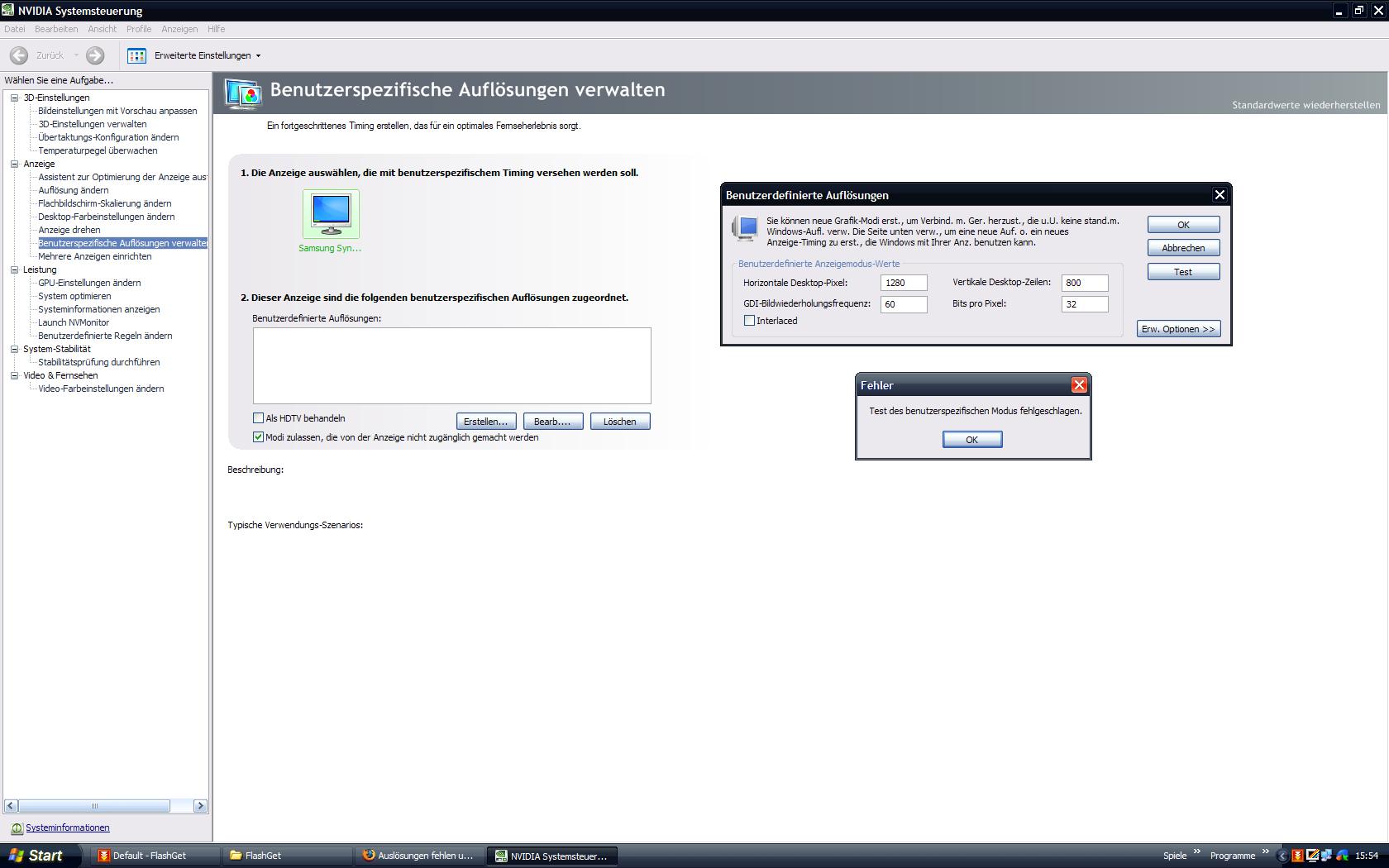Screen dimensions: 1389x868
Task: Click the Löschen button
Action: [620, 422]
